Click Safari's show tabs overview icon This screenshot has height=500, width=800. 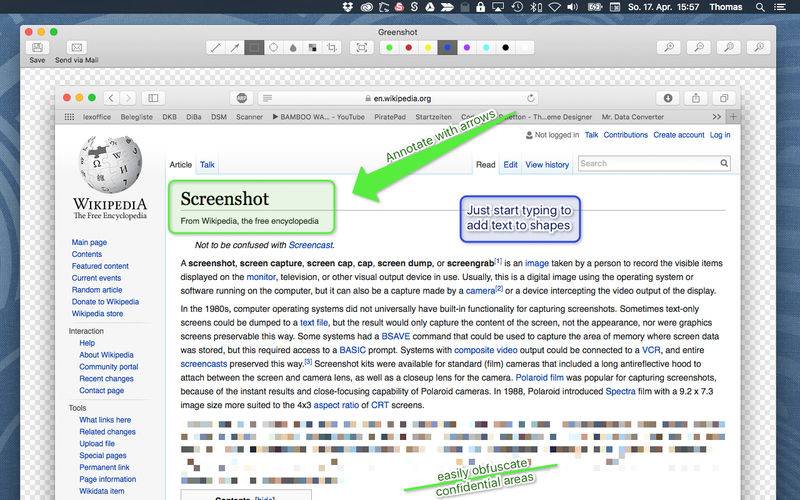click(x=723, y=98)
